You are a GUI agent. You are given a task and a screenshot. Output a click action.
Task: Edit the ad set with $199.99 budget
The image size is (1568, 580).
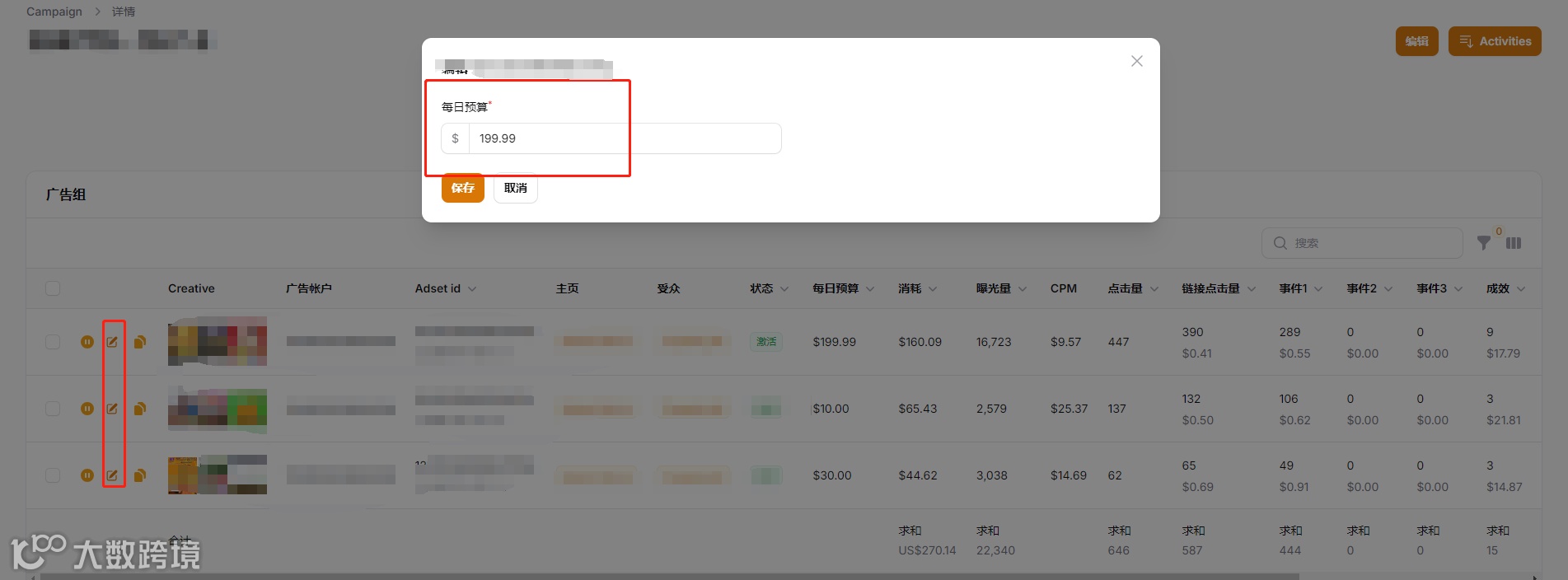tap(112, 342)
